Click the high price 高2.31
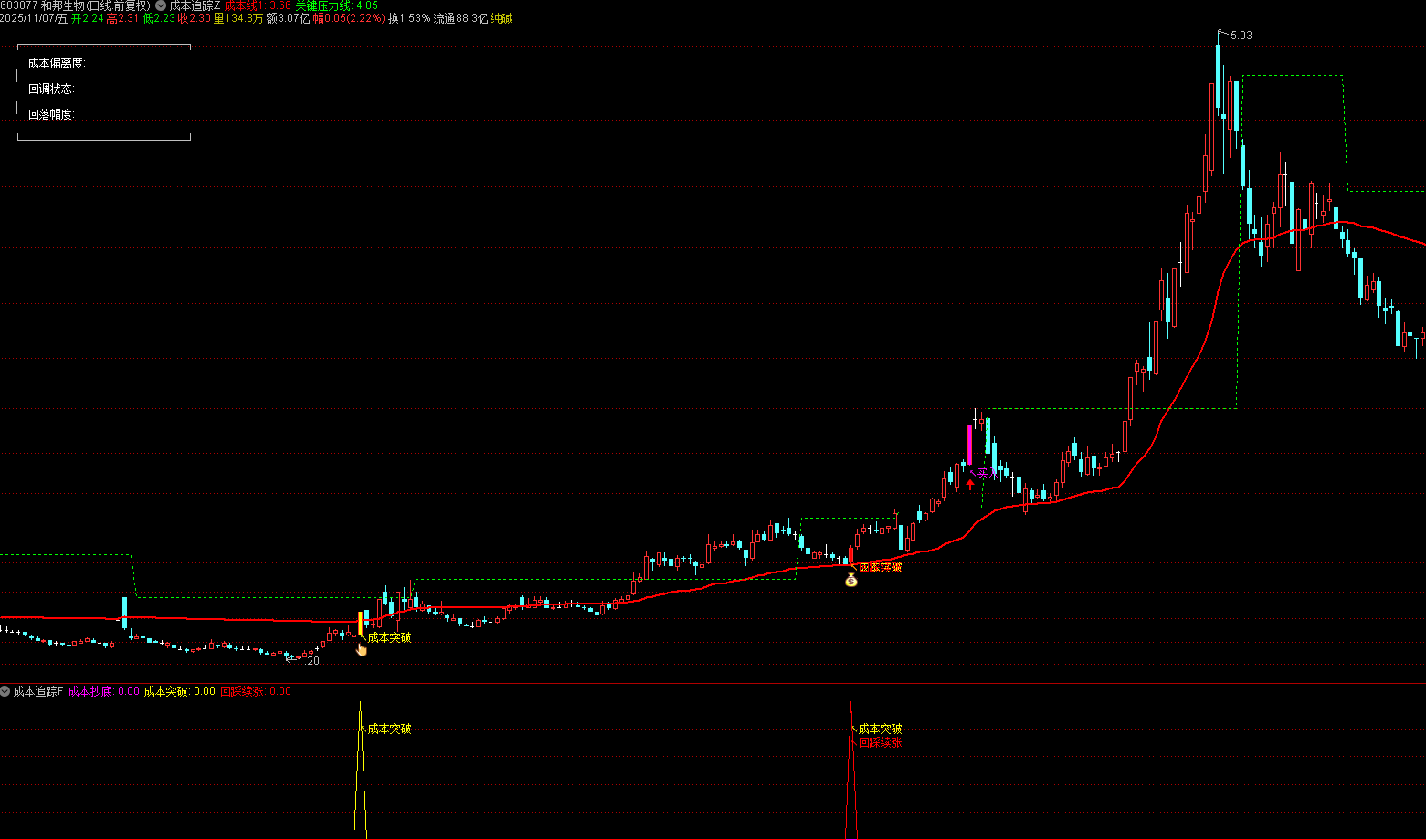Image resolution: width=1426 pixels, height=840 pixels. click(122, 18)
